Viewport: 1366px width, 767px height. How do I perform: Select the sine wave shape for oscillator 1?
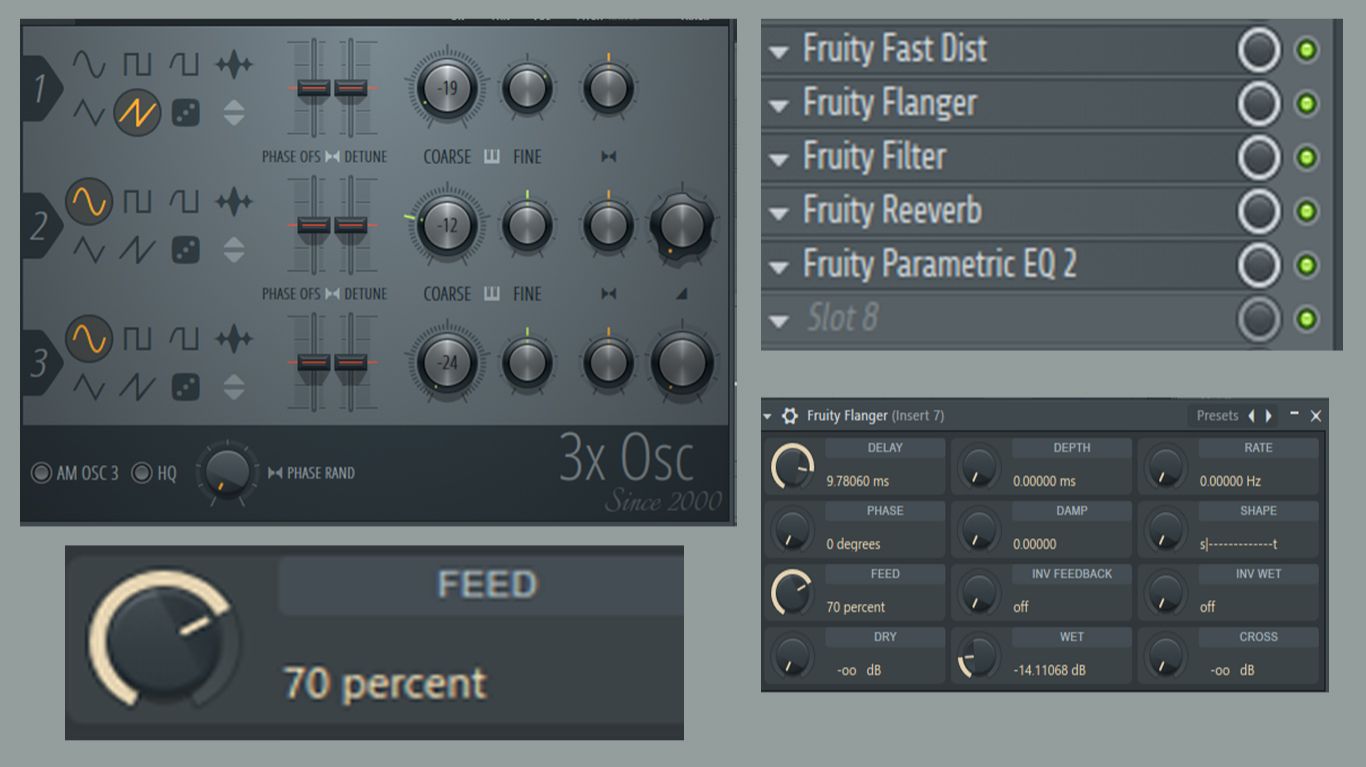coord(89,65)
